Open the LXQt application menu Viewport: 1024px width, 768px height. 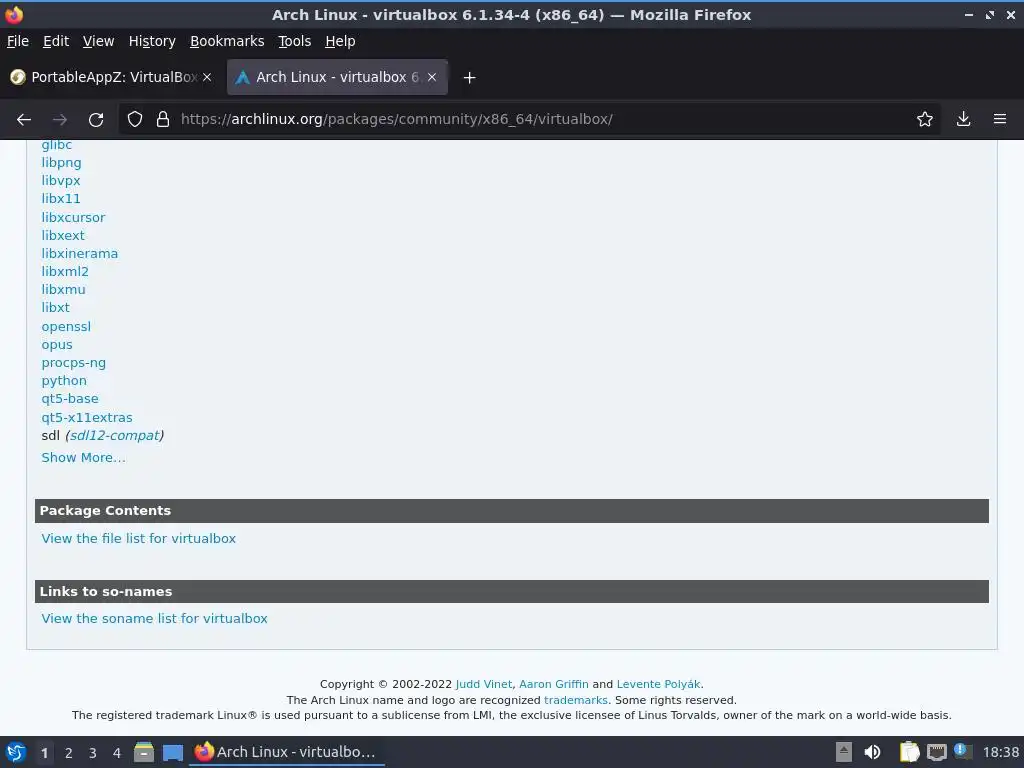[16, 752]
